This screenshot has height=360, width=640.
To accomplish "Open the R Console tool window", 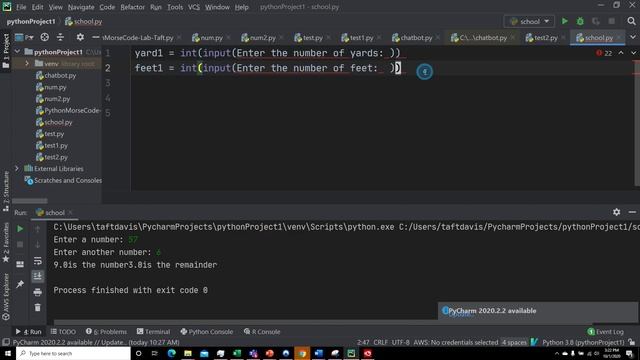I will (262, 331).
